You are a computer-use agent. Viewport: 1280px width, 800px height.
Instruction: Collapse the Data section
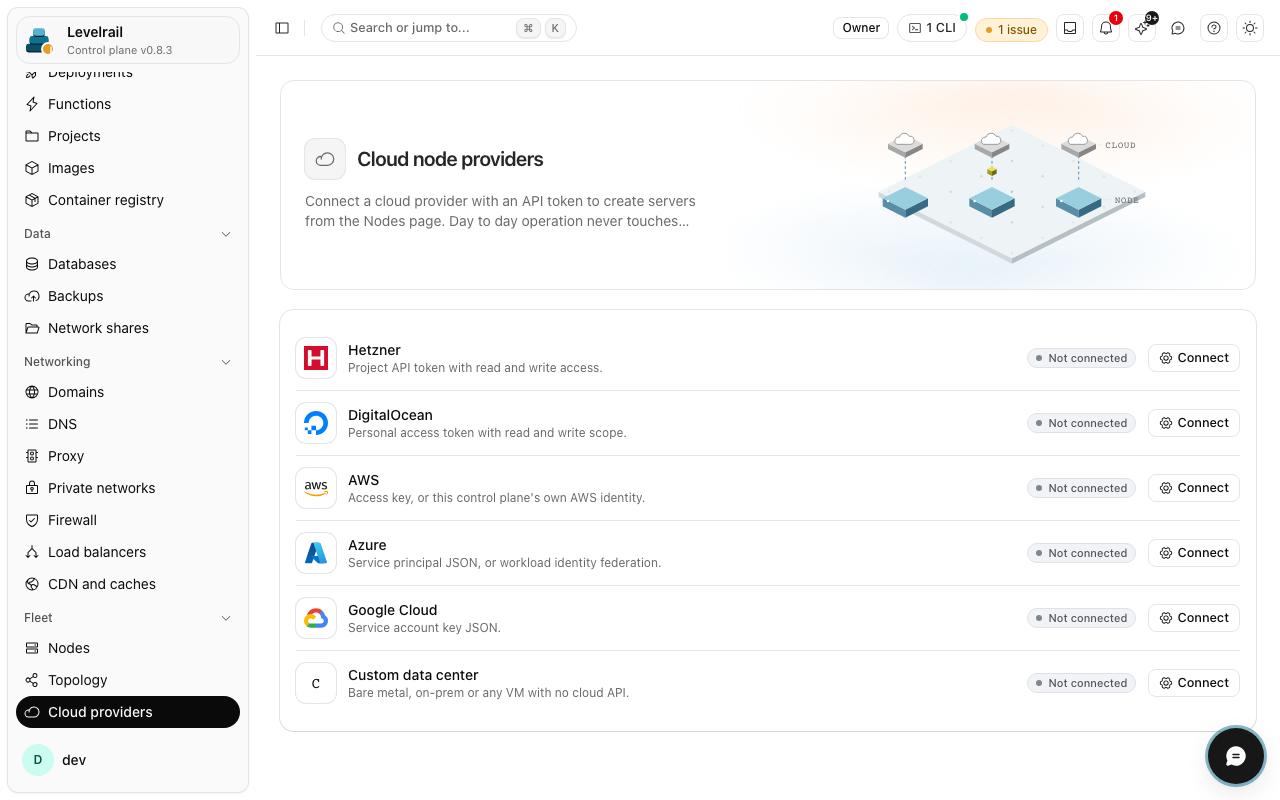(128, 234)
